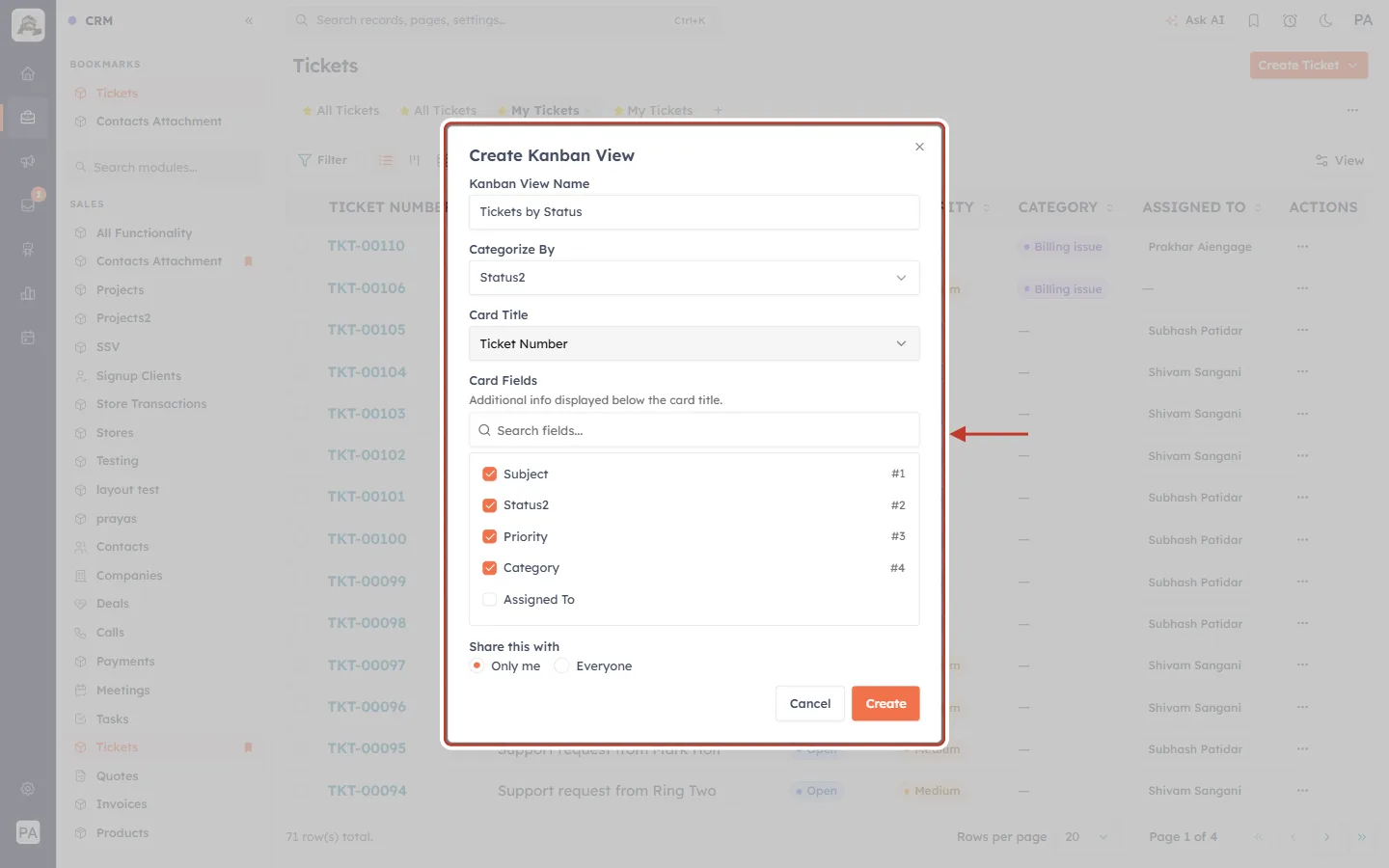
Task: Click the Search modules field
Action: (x=166, y=168)
